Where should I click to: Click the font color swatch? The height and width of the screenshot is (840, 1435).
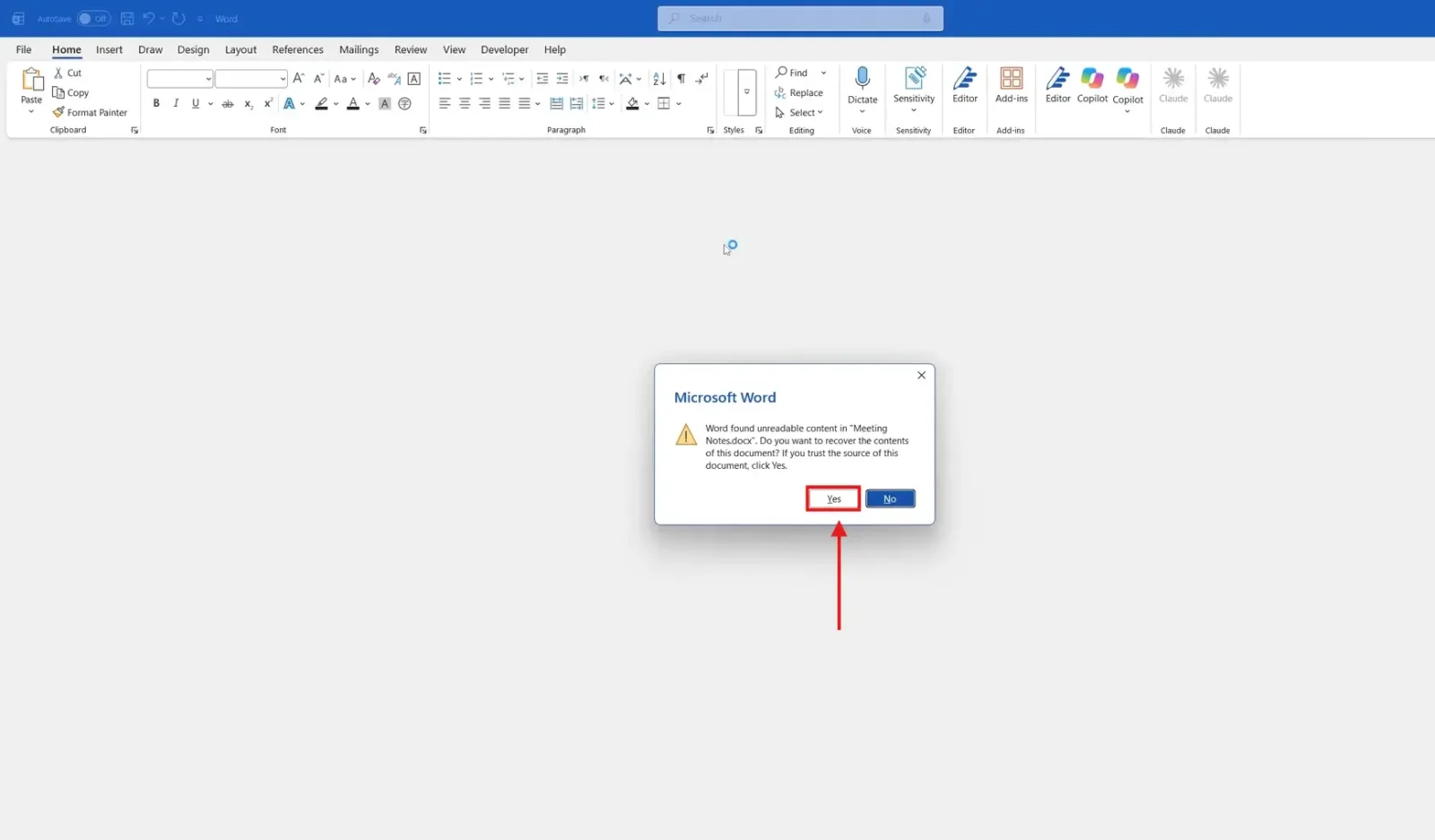tap(353, 104)
